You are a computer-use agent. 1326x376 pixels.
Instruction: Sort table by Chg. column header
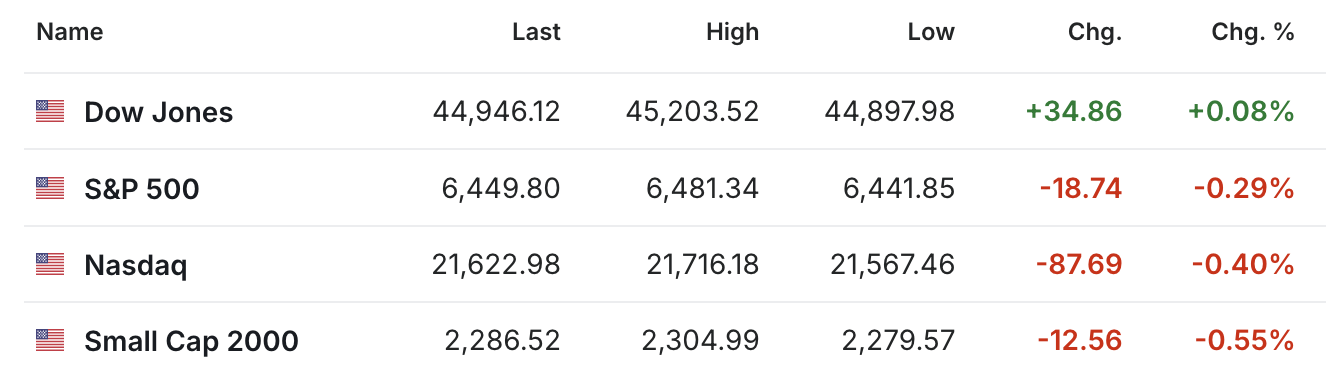point(1095,32)
